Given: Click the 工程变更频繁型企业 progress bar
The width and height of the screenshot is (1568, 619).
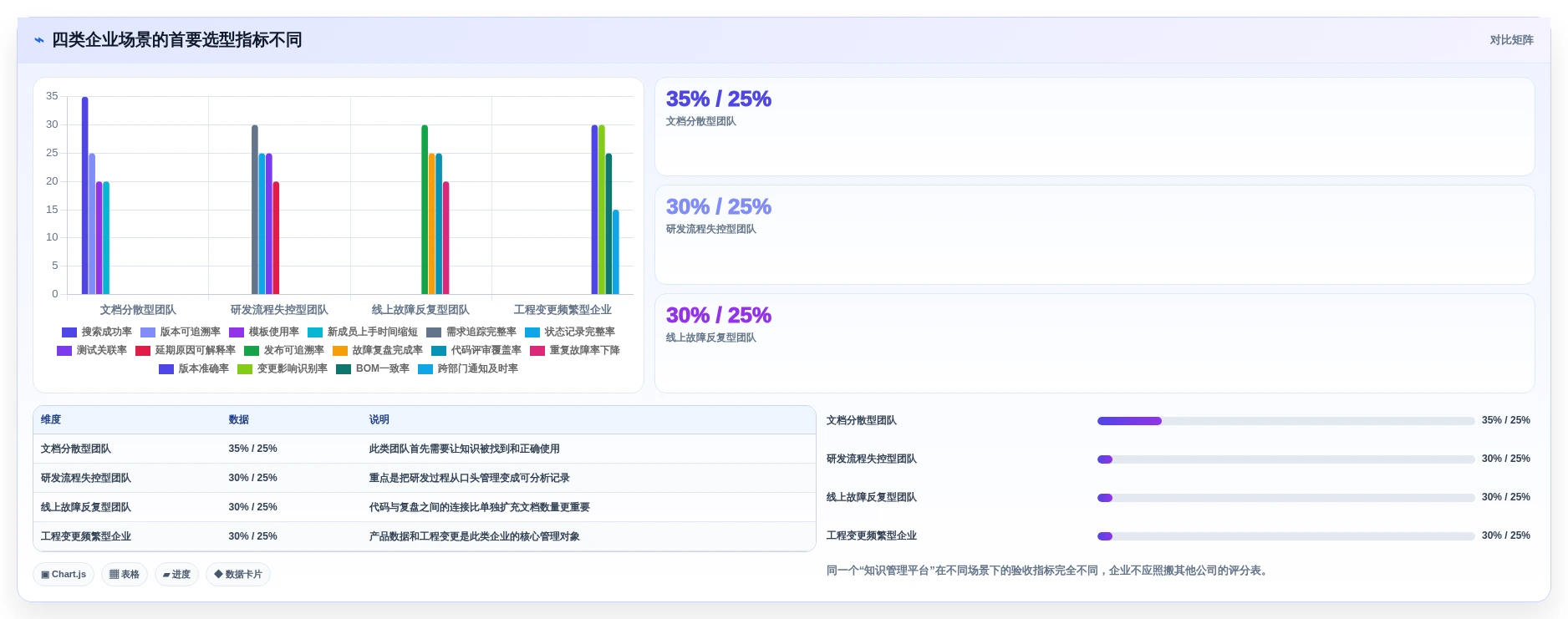Looking at the screenshot, I should tap(1285, 536).
